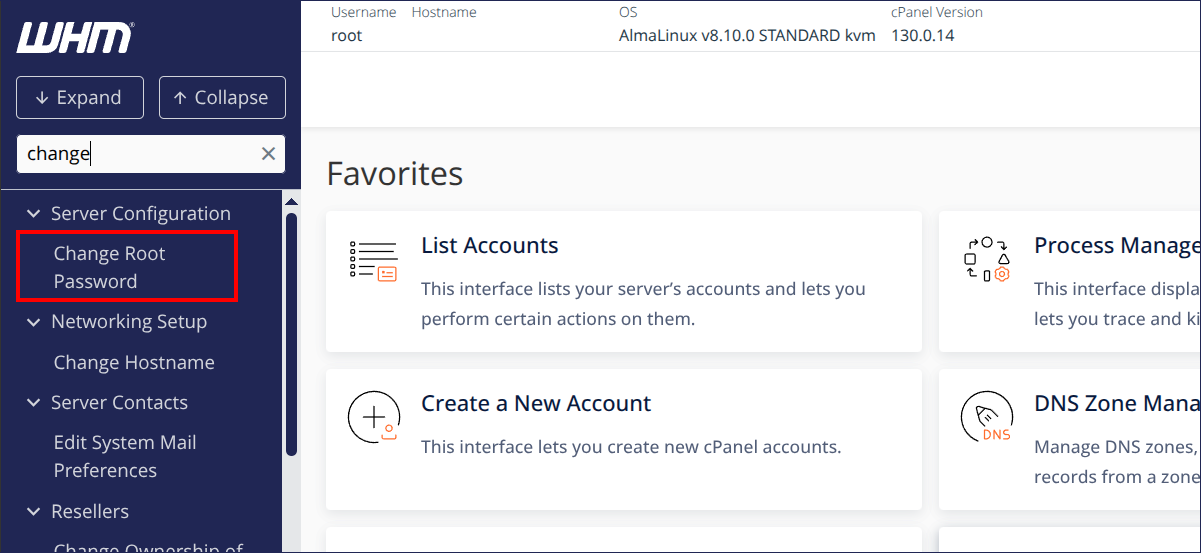Collapse the Server Contacts section

pyautogui.click(x=33, y=403)
